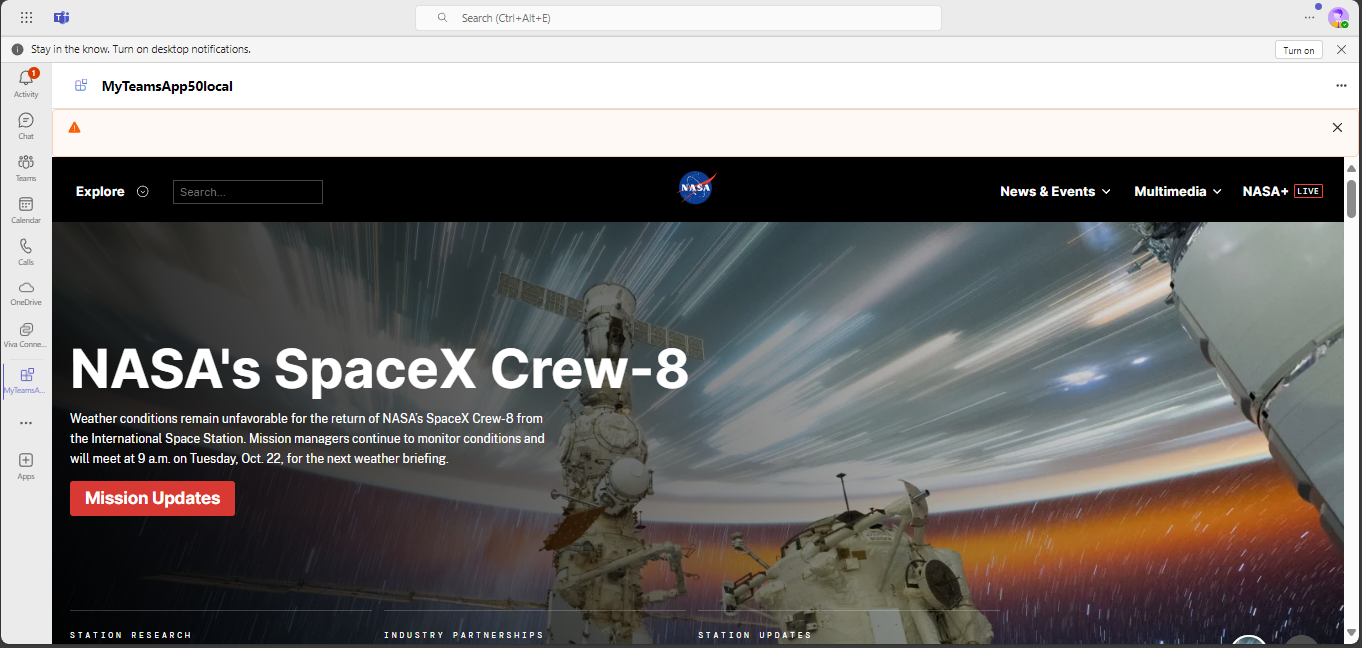The width and height of the screenshot is (1362, 648).
Task: Click the Microsoft Teams logo icon
Action: pyautogui.click(x=61, y=18)
